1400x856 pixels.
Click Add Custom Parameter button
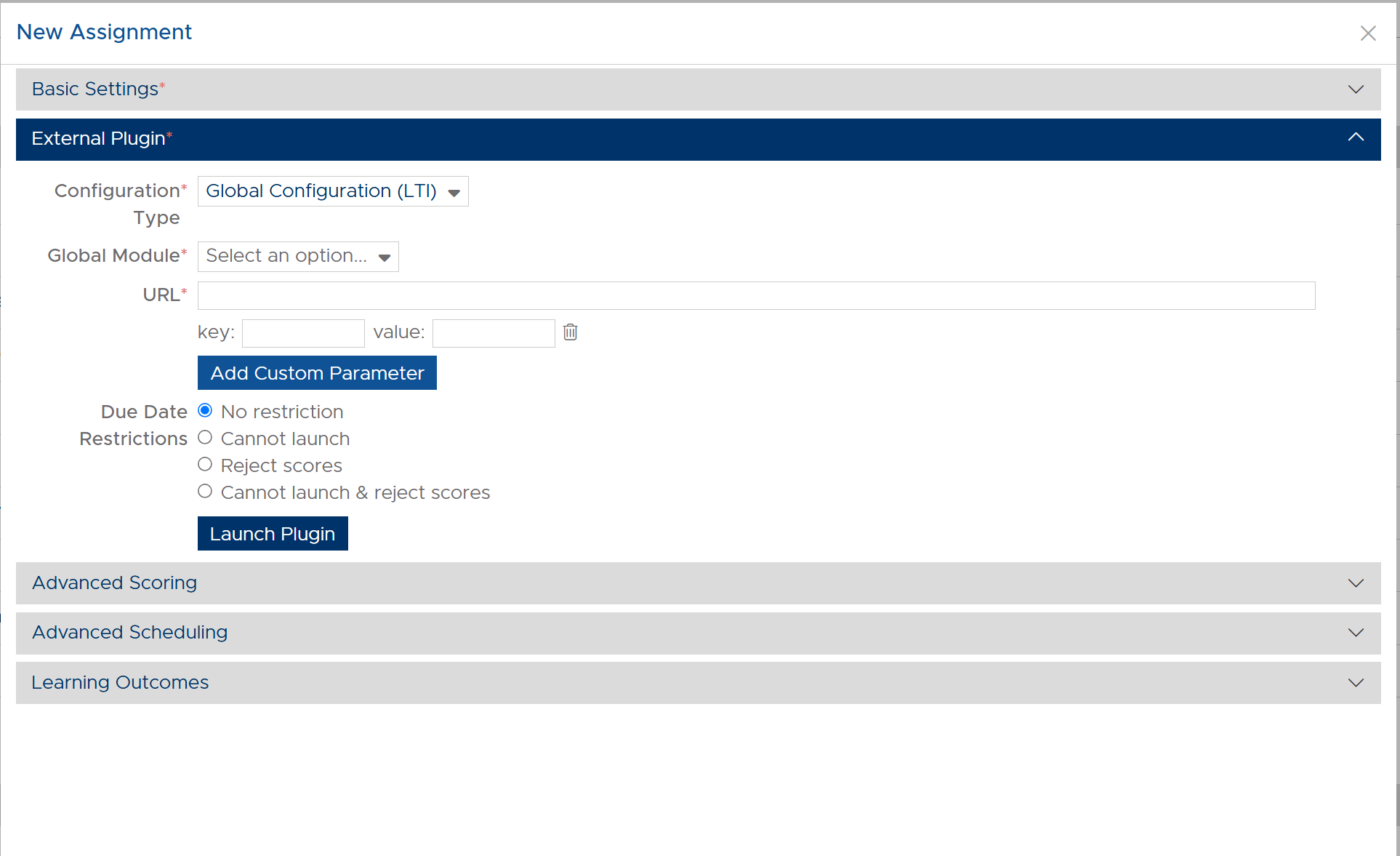pyautogui.click(x=317, y=373)
